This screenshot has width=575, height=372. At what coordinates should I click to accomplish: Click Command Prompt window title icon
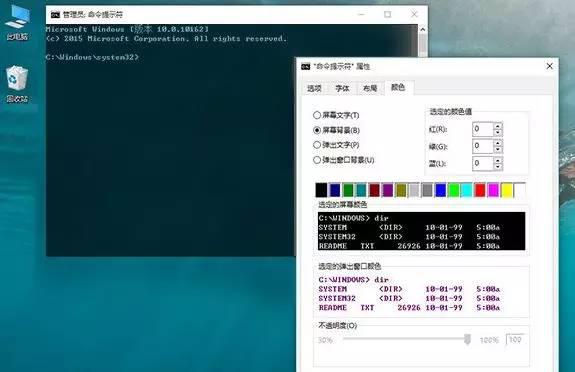coord(55,15)
